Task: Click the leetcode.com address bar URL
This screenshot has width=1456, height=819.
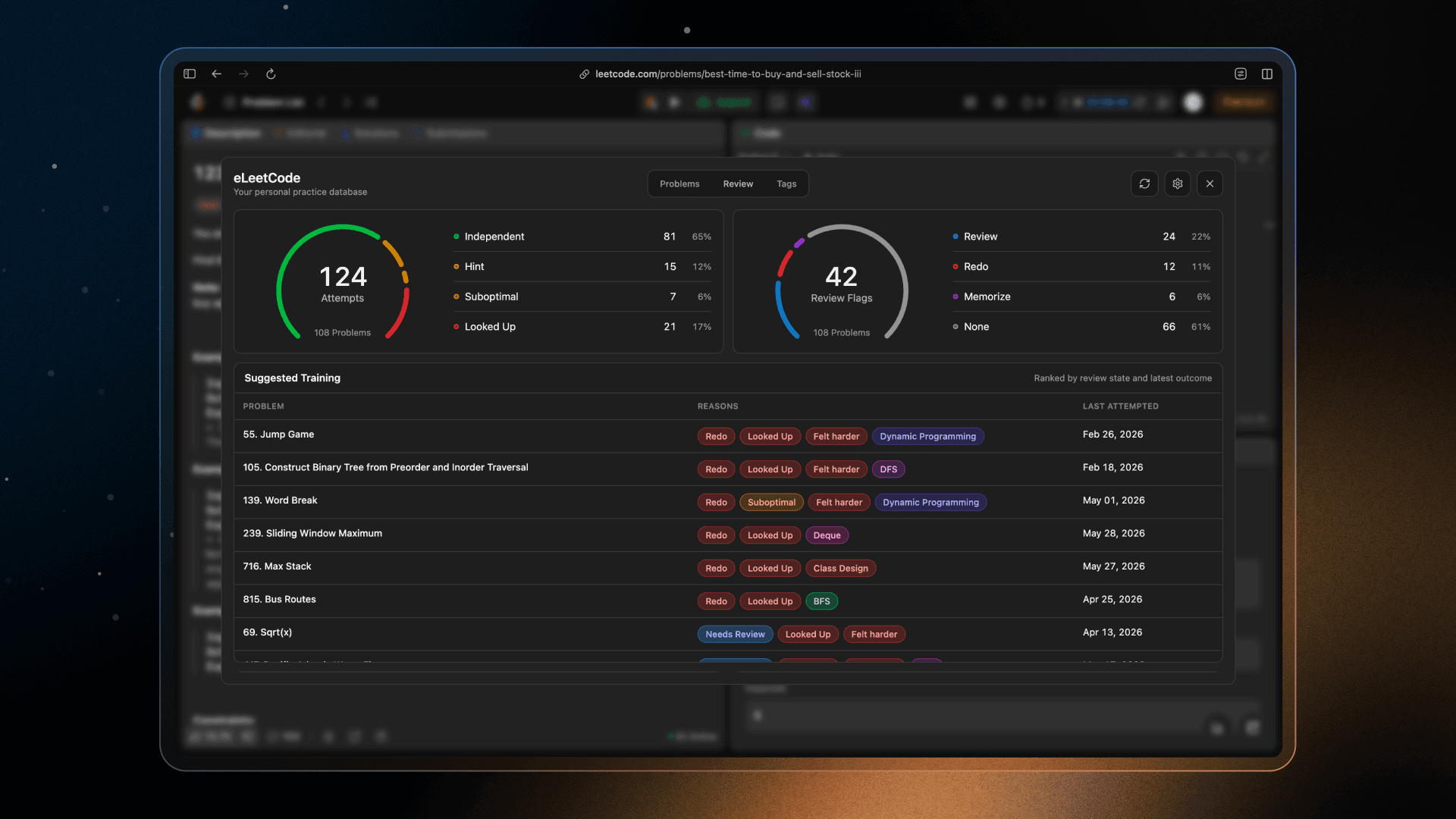Action: pyautogui.click(x=728, y=74)
